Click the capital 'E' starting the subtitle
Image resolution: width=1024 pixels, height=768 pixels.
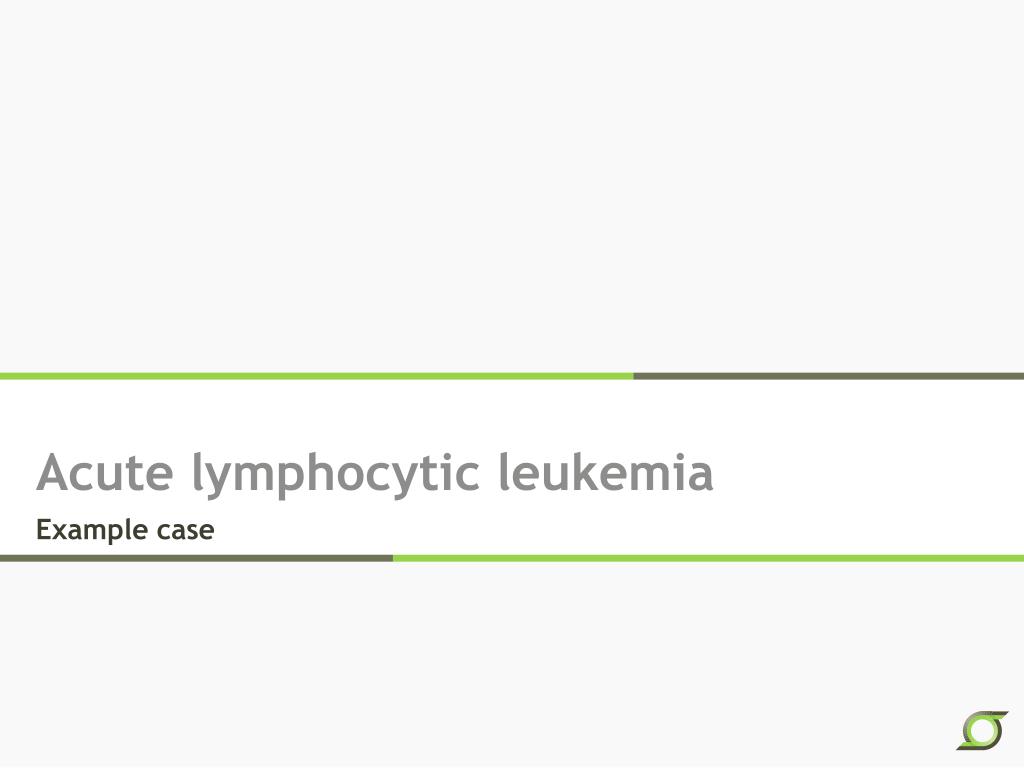pos(43,529)
